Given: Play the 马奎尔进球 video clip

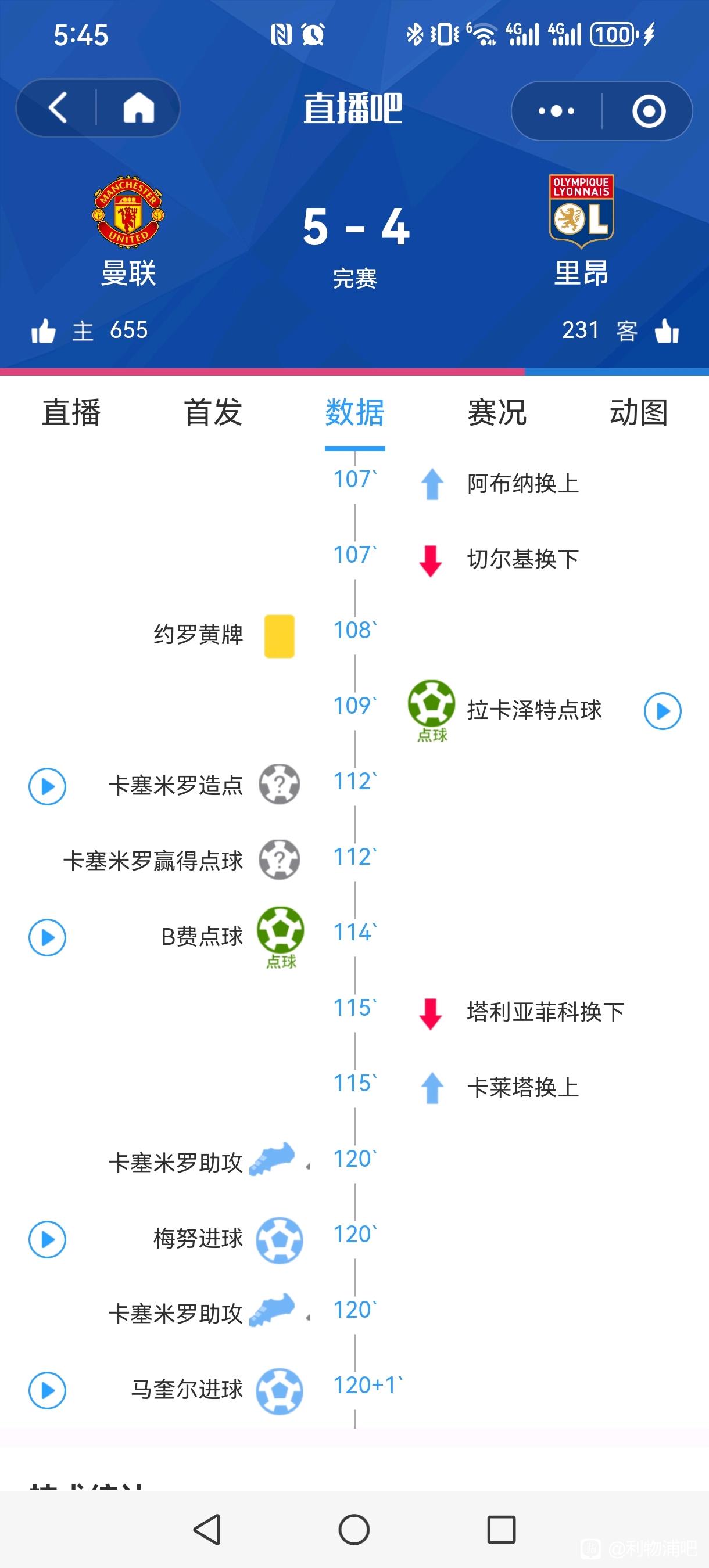Looking at the screenshot, I should (x=48, y=1390).
